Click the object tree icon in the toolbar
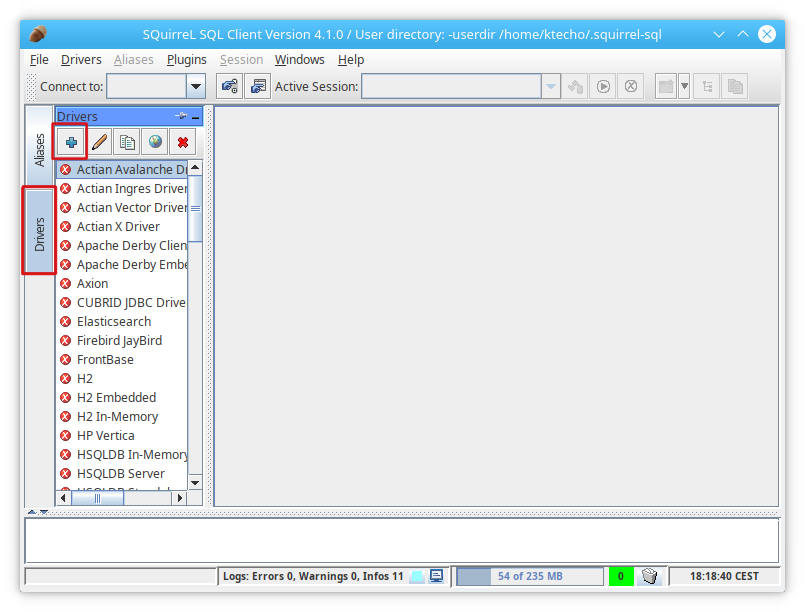The width and height of the screenshot is (805, 612). (707, 86)
